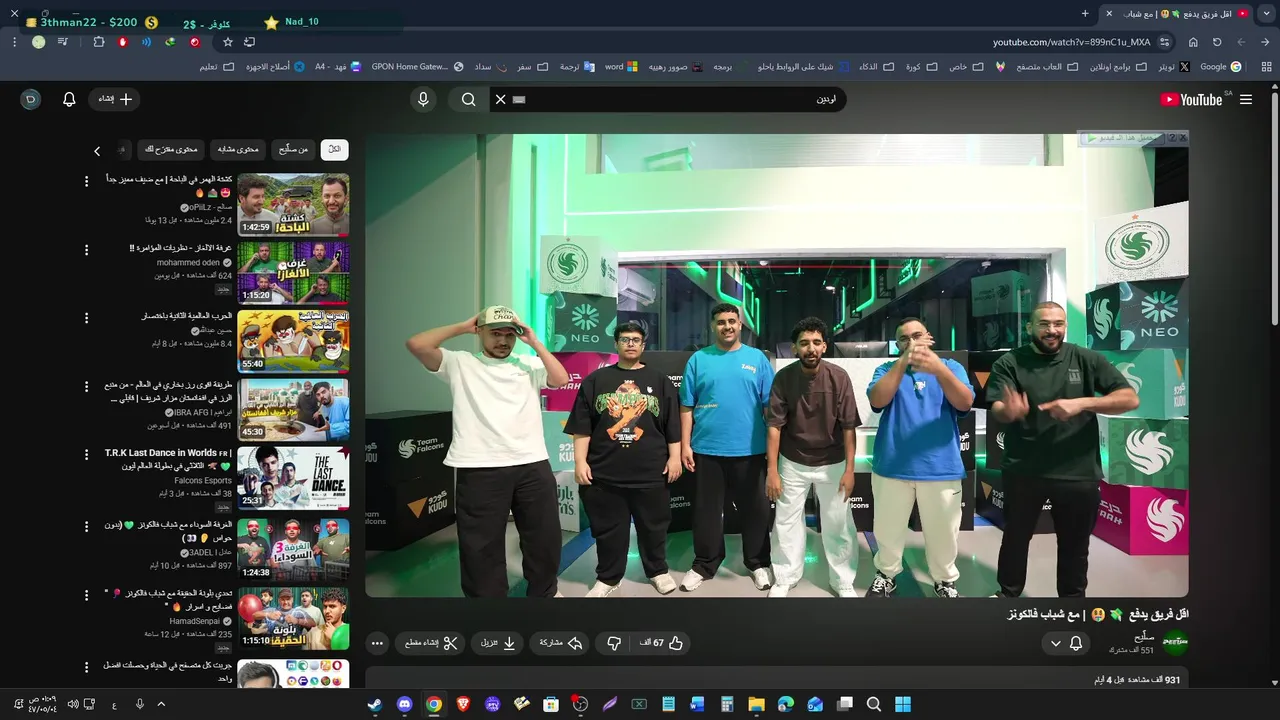
Task: Open The Last Dance video thumbnail
Action: [x=293, y=478]
